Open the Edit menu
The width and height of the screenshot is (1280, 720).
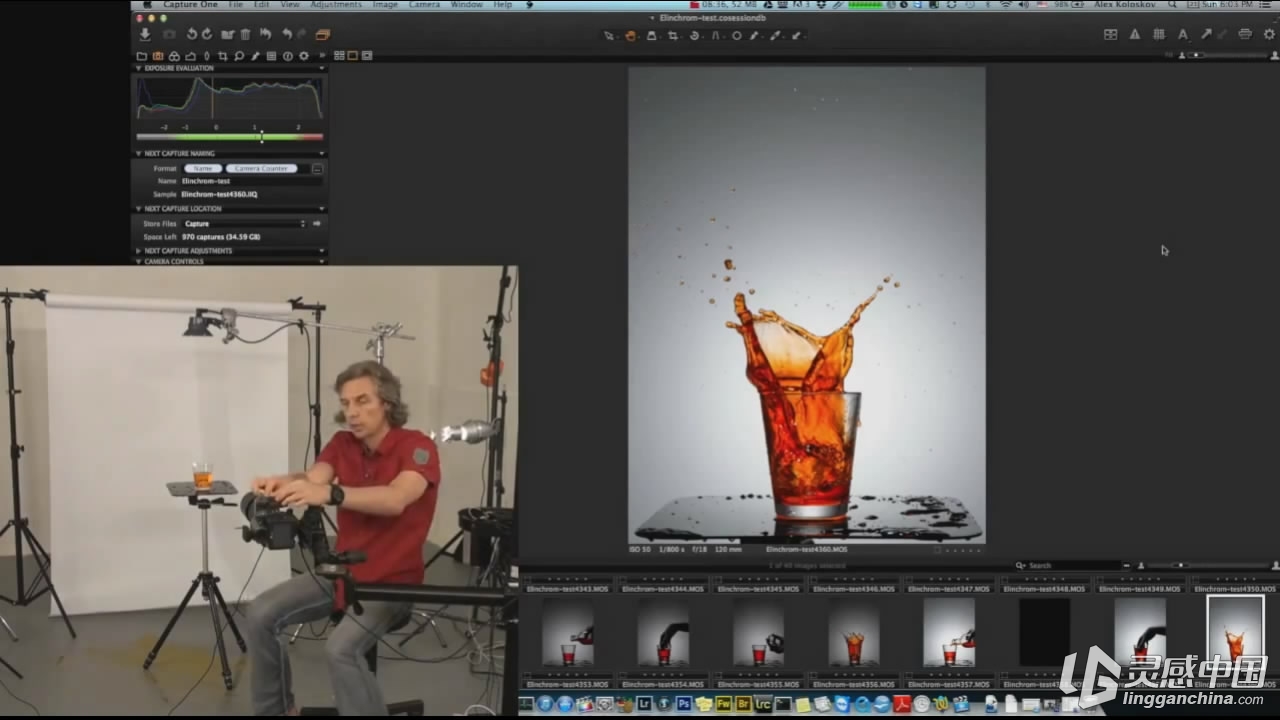(x=261, y=5)
